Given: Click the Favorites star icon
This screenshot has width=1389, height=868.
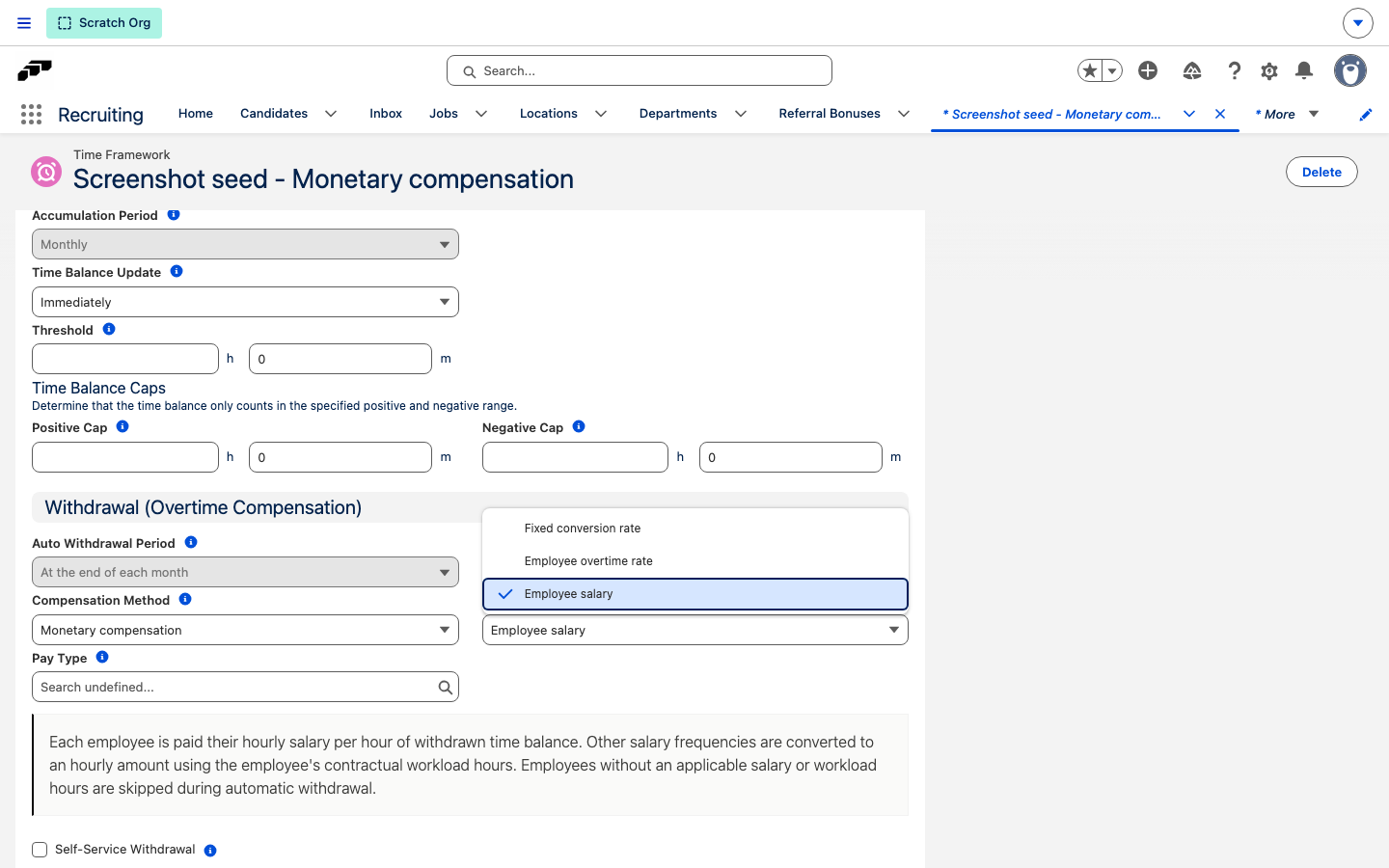Looking at the screenshot, I should coord(1090,70).
